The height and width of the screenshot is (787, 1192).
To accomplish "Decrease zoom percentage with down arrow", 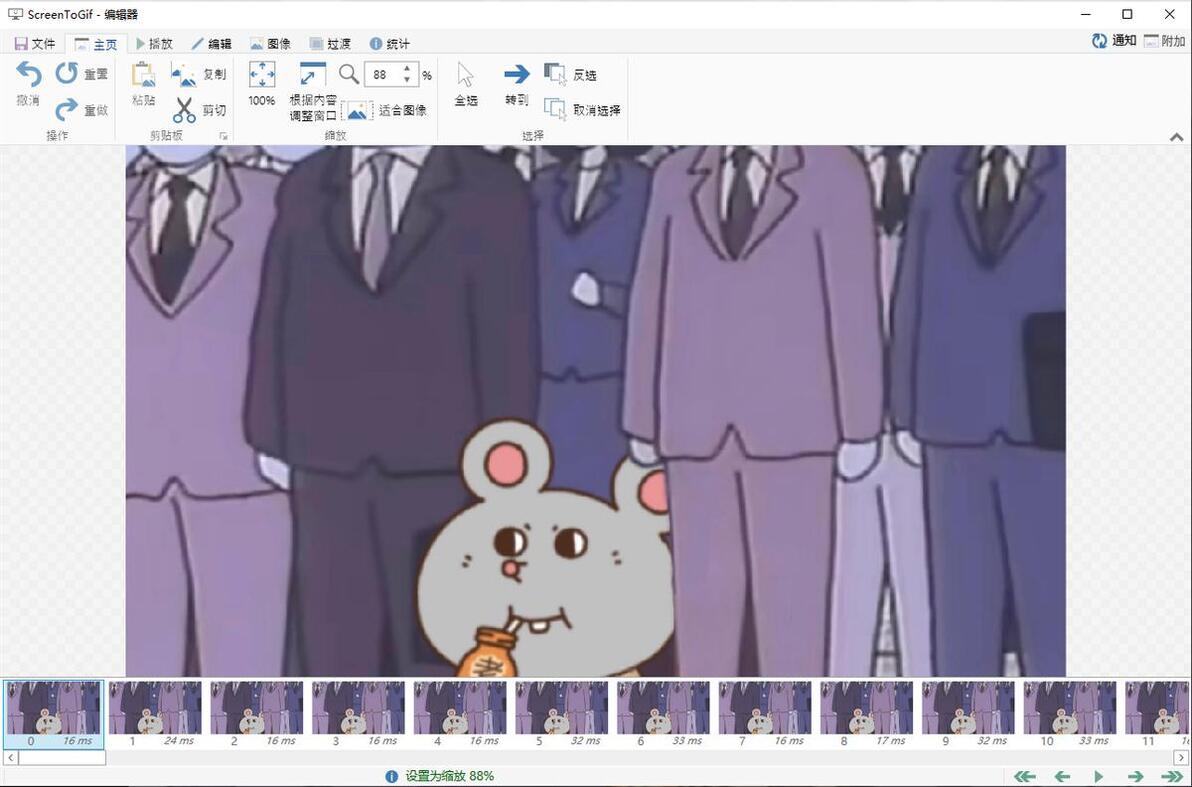I will pyautogui.click(x=407, y=79).
